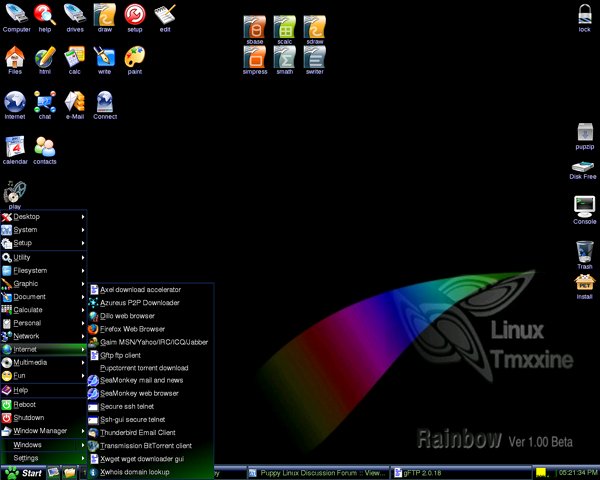Click the Start button

(23, 473)
